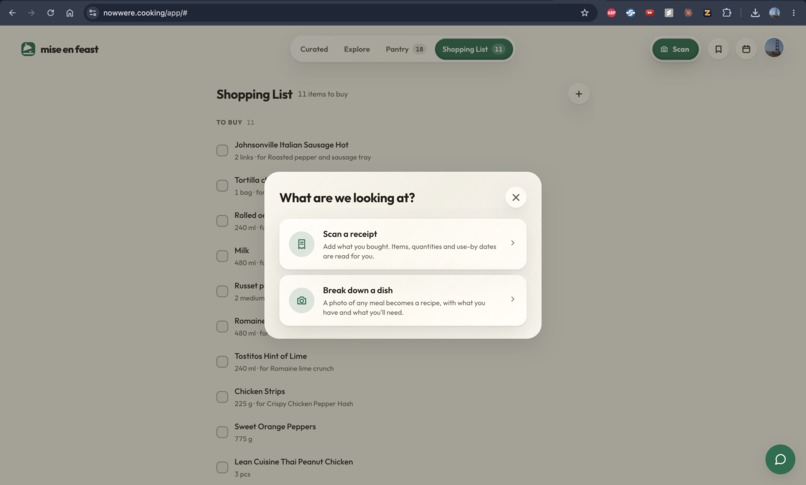Open the ABP ad blocker extension
The width and height of the screenshot is (806, 485).
click(x=611, y=13)
